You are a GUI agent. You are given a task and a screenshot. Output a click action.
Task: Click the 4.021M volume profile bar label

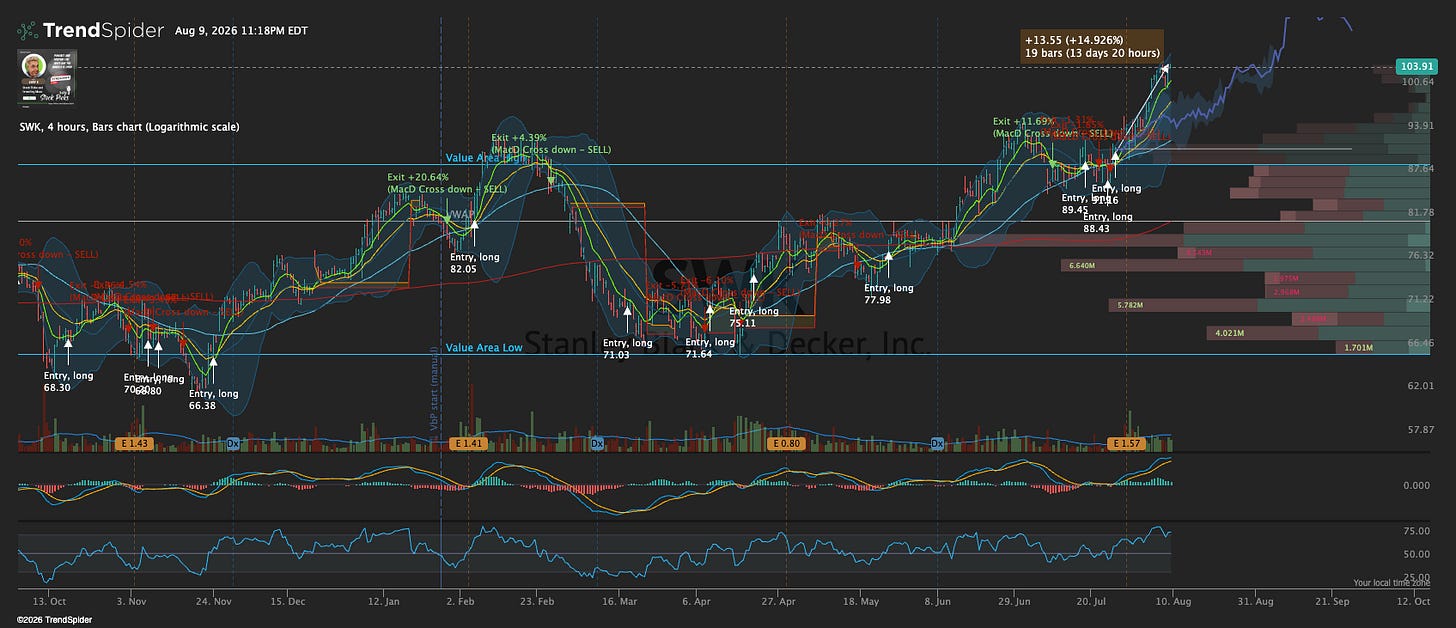[x=1230, y=333]
